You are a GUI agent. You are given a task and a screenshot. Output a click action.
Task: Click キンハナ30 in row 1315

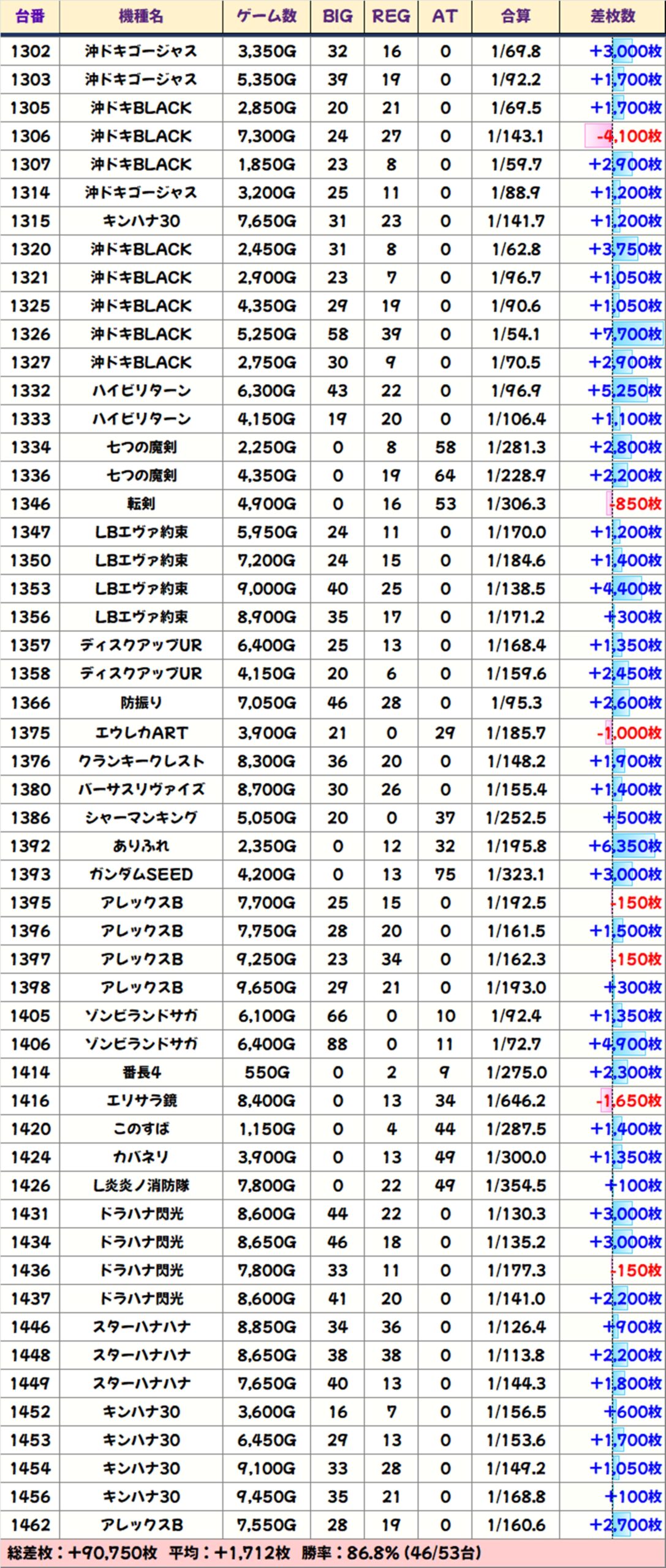(x=141, y=221)
